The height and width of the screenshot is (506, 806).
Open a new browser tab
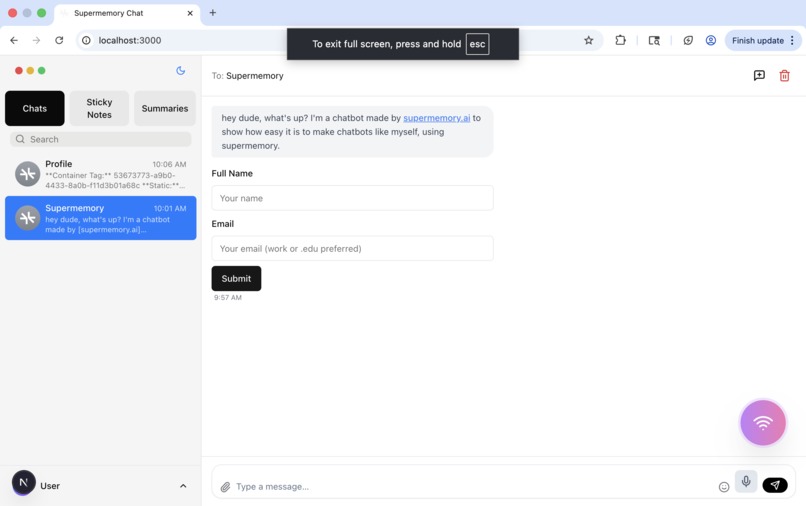(212, 13)
